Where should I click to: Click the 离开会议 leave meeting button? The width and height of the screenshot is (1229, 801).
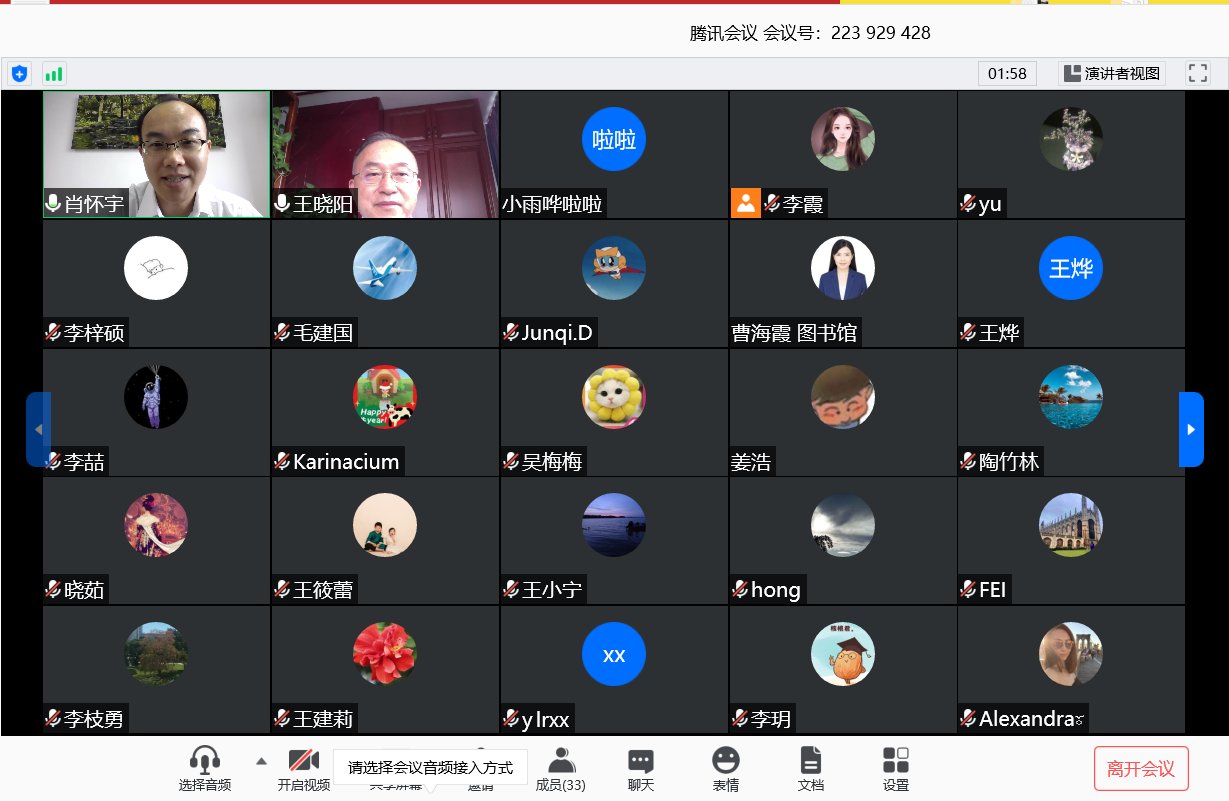tap(1141, 769)
